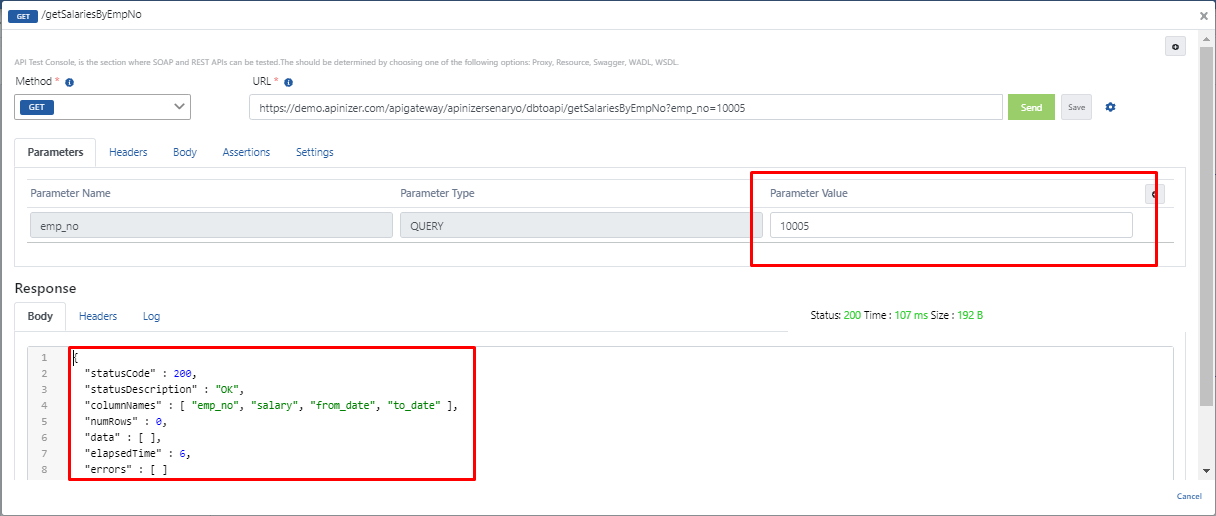Click the scrollbar down arrow
Image resolution: width=1216 pixels, height=516 pixels.
coord(1205,472)
